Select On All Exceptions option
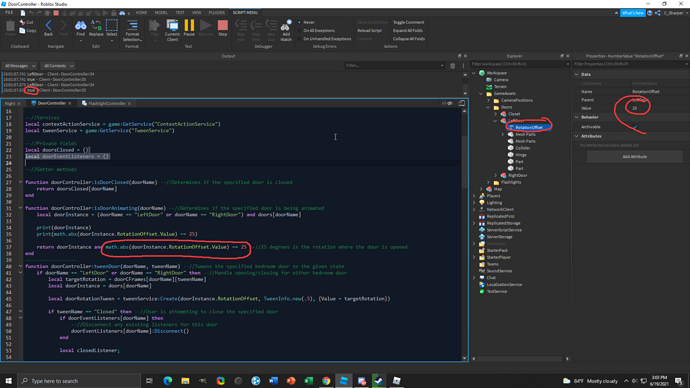This screenshot has height=388, width=690. [x=300, y=30]
